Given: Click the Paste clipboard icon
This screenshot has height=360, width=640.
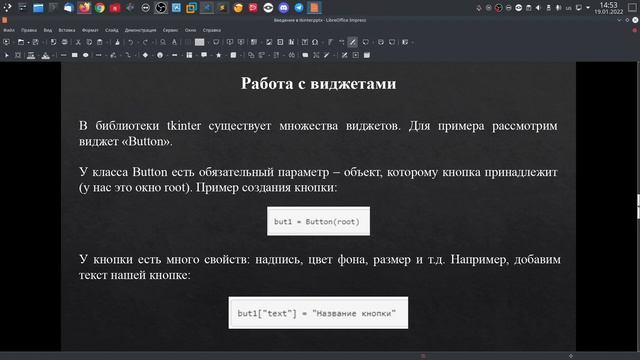Looking at the screenshot, I should [100, 42].
